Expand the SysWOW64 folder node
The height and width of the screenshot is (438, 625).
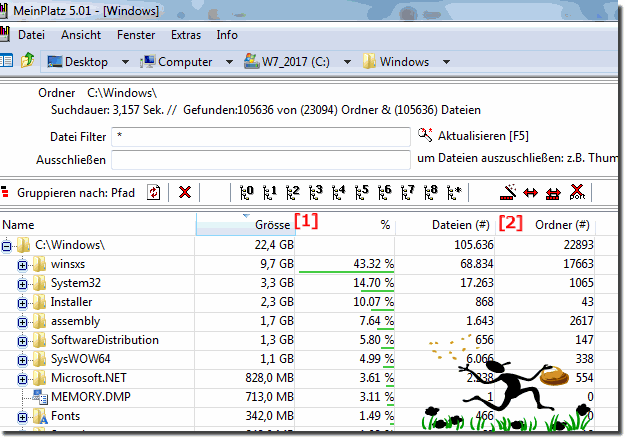click(x=22, y=360)
